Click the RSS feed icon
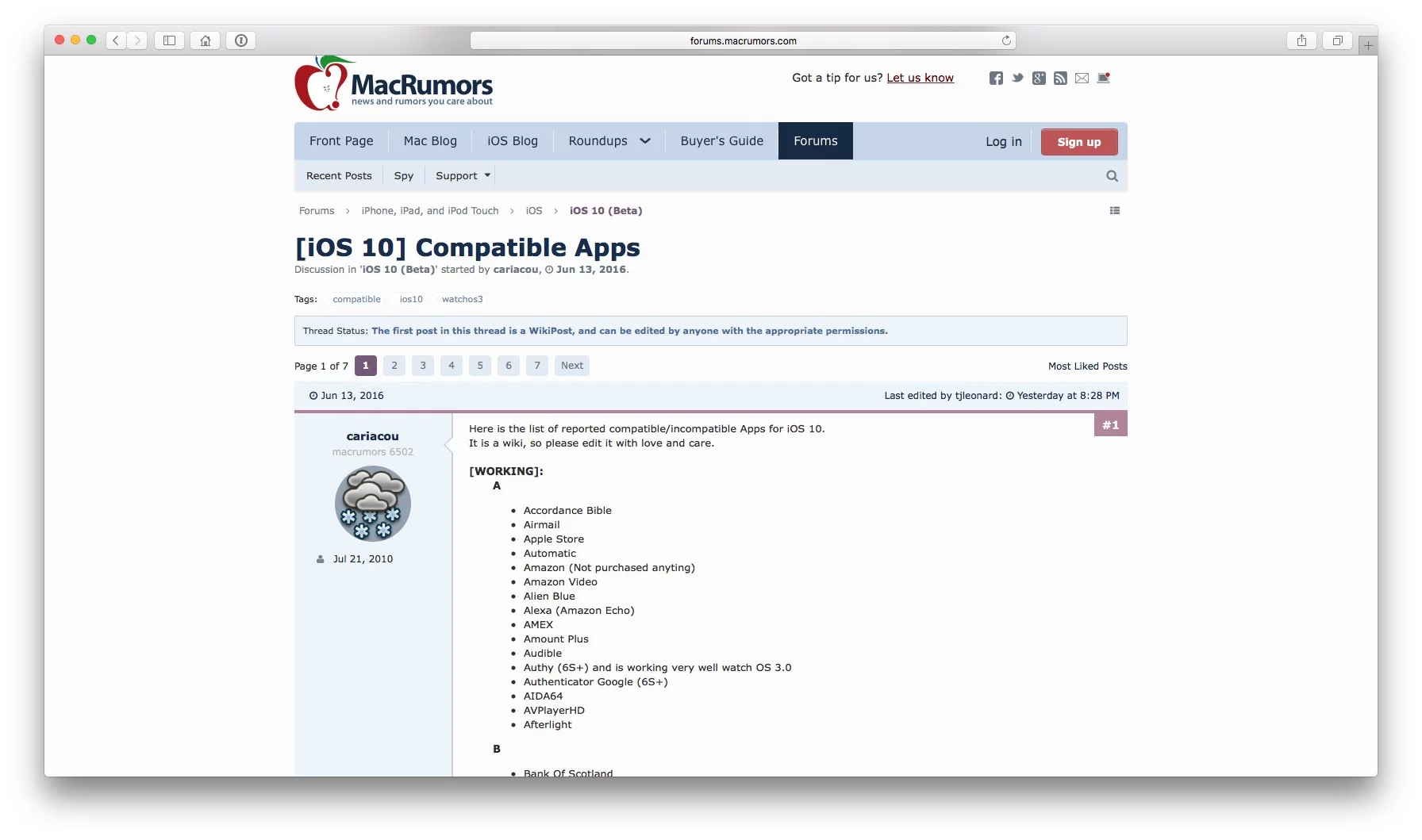This screenshot has height=840, width=1422. 1060,78
